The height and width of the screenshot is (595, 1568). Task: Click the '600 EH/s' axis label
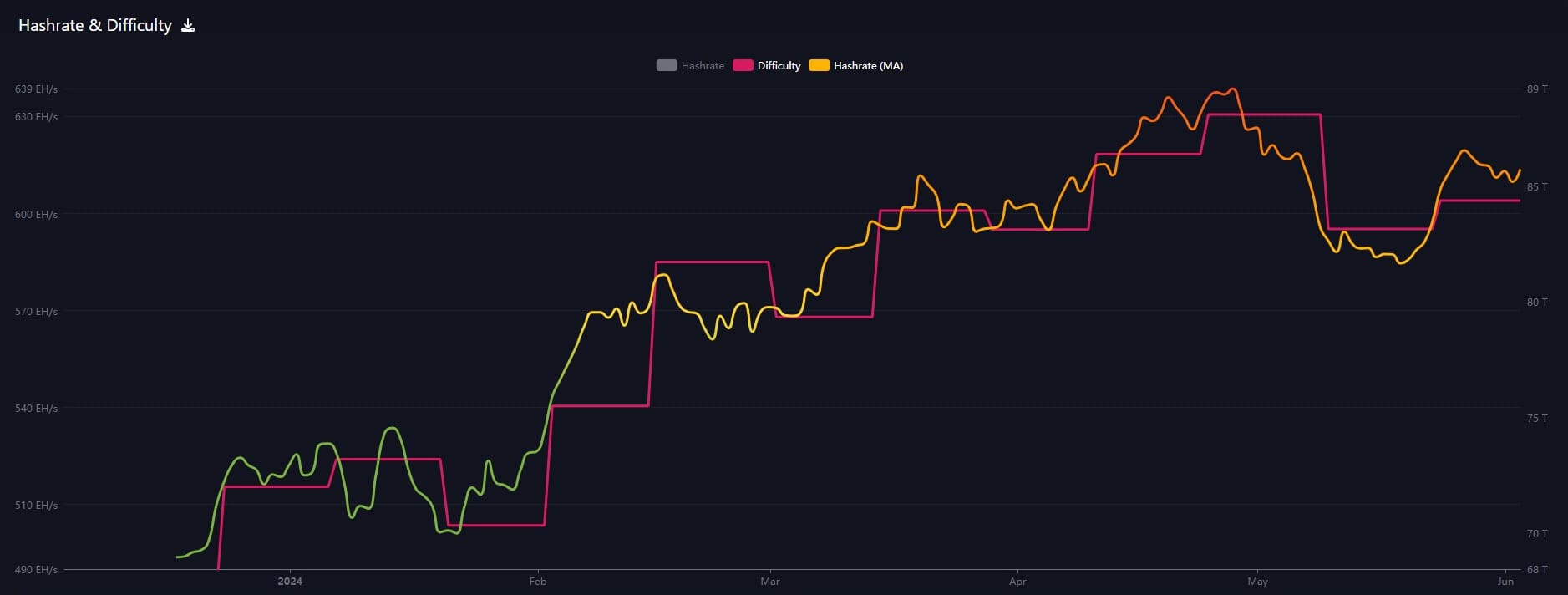click(x=36, y=215)
